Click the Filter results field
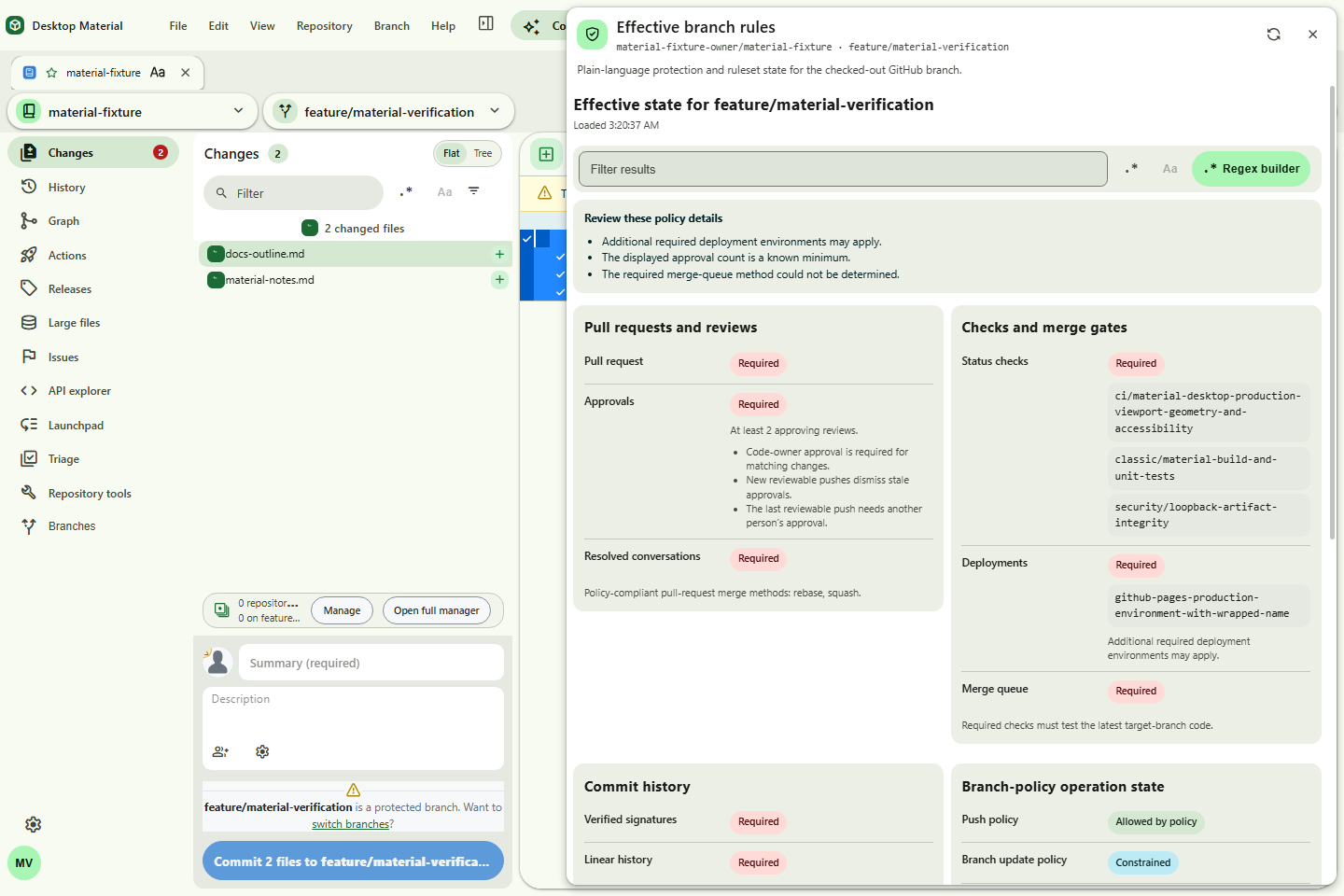 point(843,169)
